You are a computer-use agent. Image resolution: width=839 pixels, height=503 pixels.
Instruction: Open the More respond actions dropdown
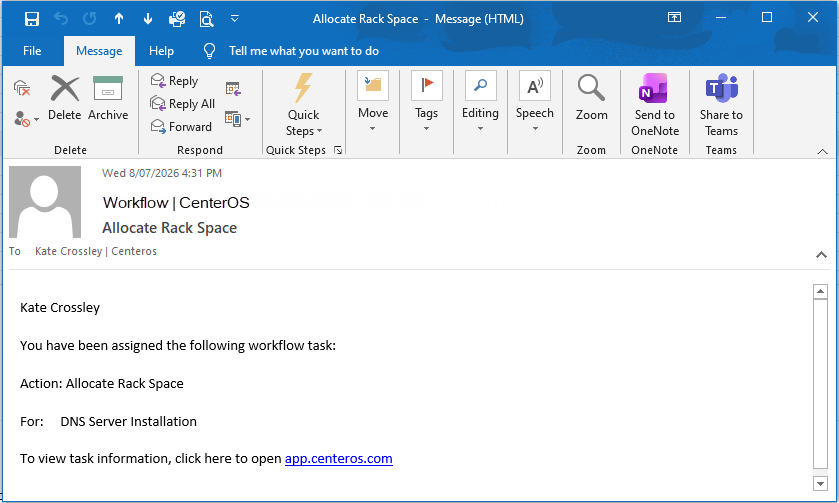(x=237, y=119)
